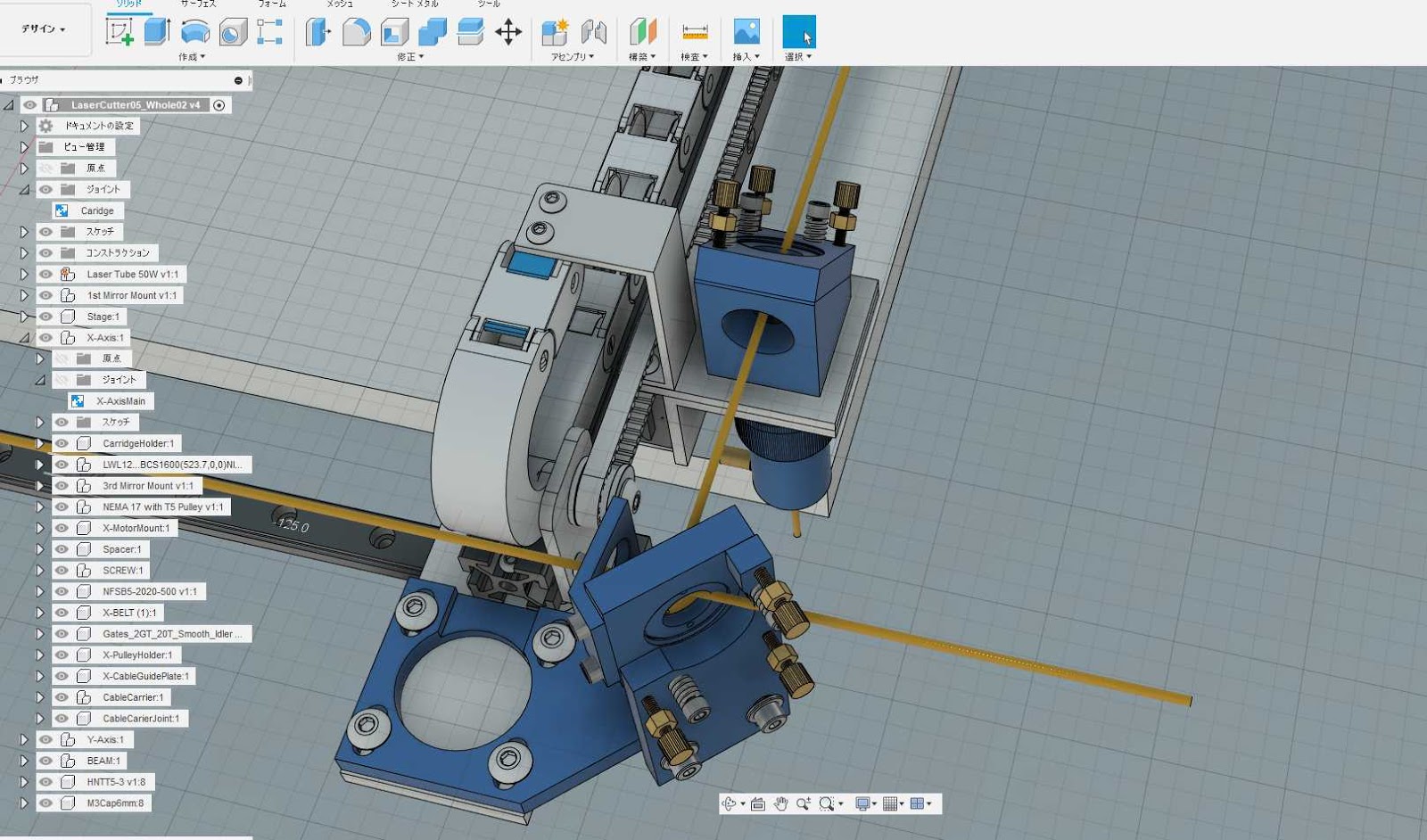This screenshot has width=1427, height=840.
Task: Switch to the メッシュ tab
Action: click(340, 4)
